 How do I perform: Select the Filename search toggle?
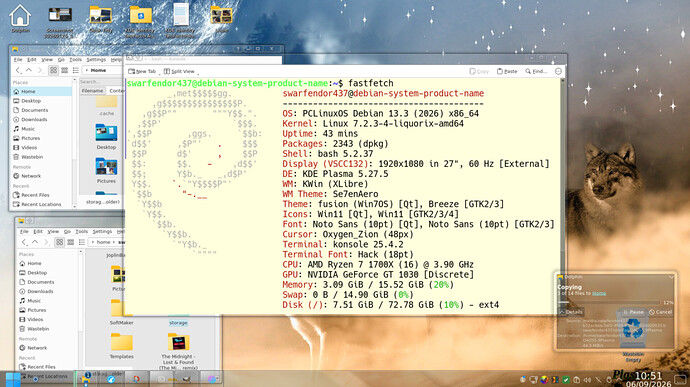pos(92,91)
